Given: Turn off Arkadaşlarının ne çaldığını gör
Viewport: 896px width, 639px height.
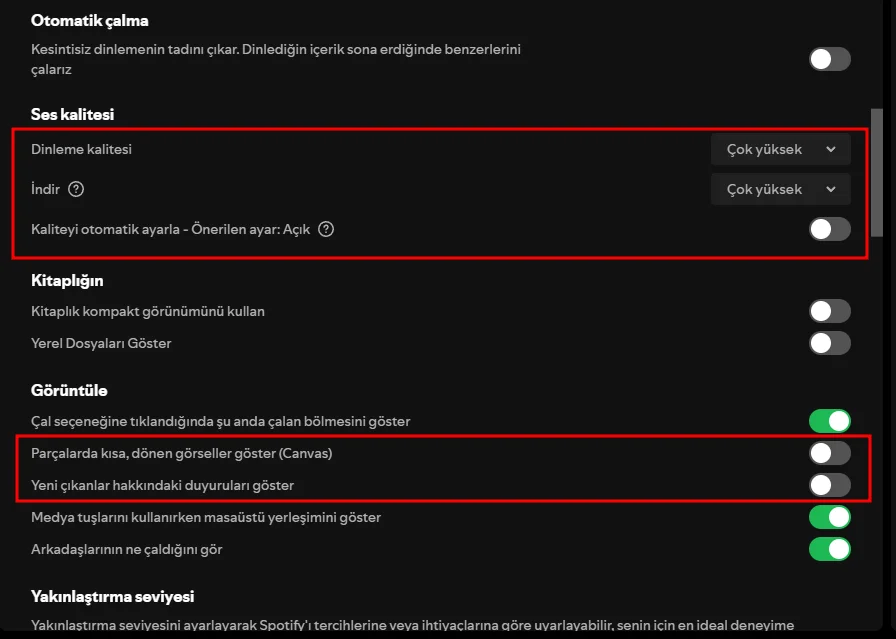Looking at the screenshot, I should pyautogui.click(x=829, y=549).
